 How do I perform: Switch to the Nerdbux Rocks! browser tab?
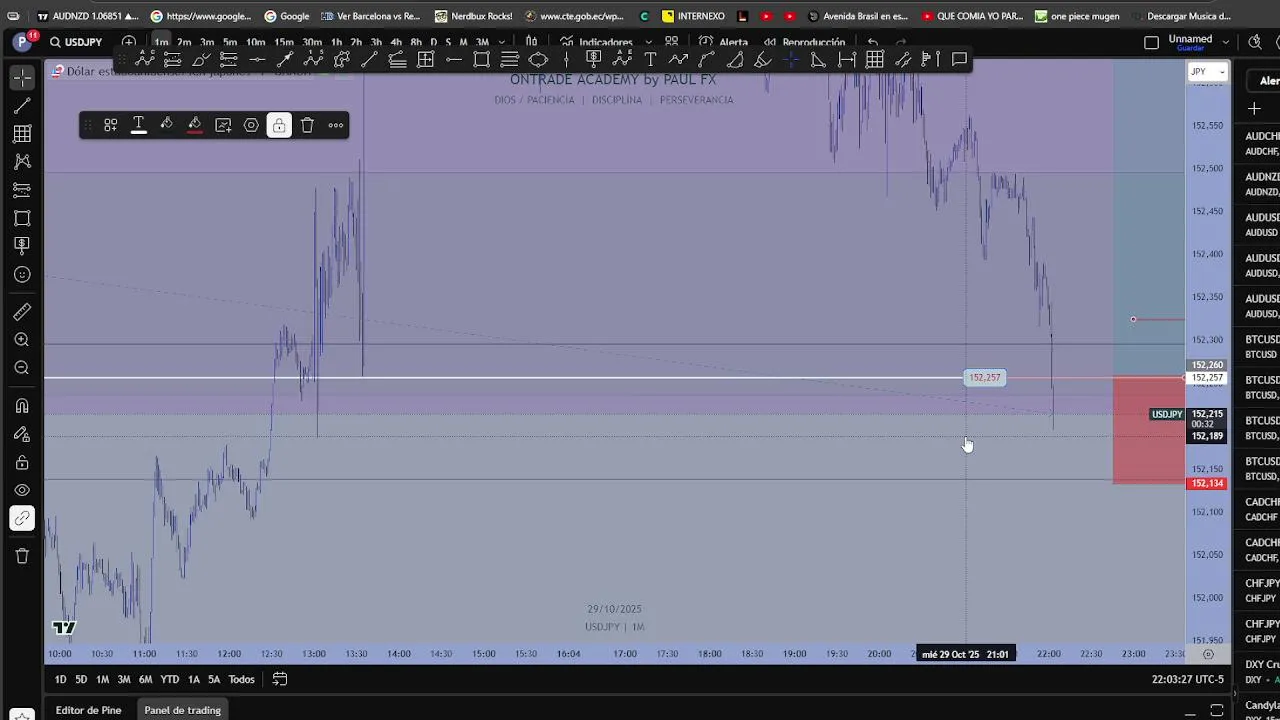[473, 16]
